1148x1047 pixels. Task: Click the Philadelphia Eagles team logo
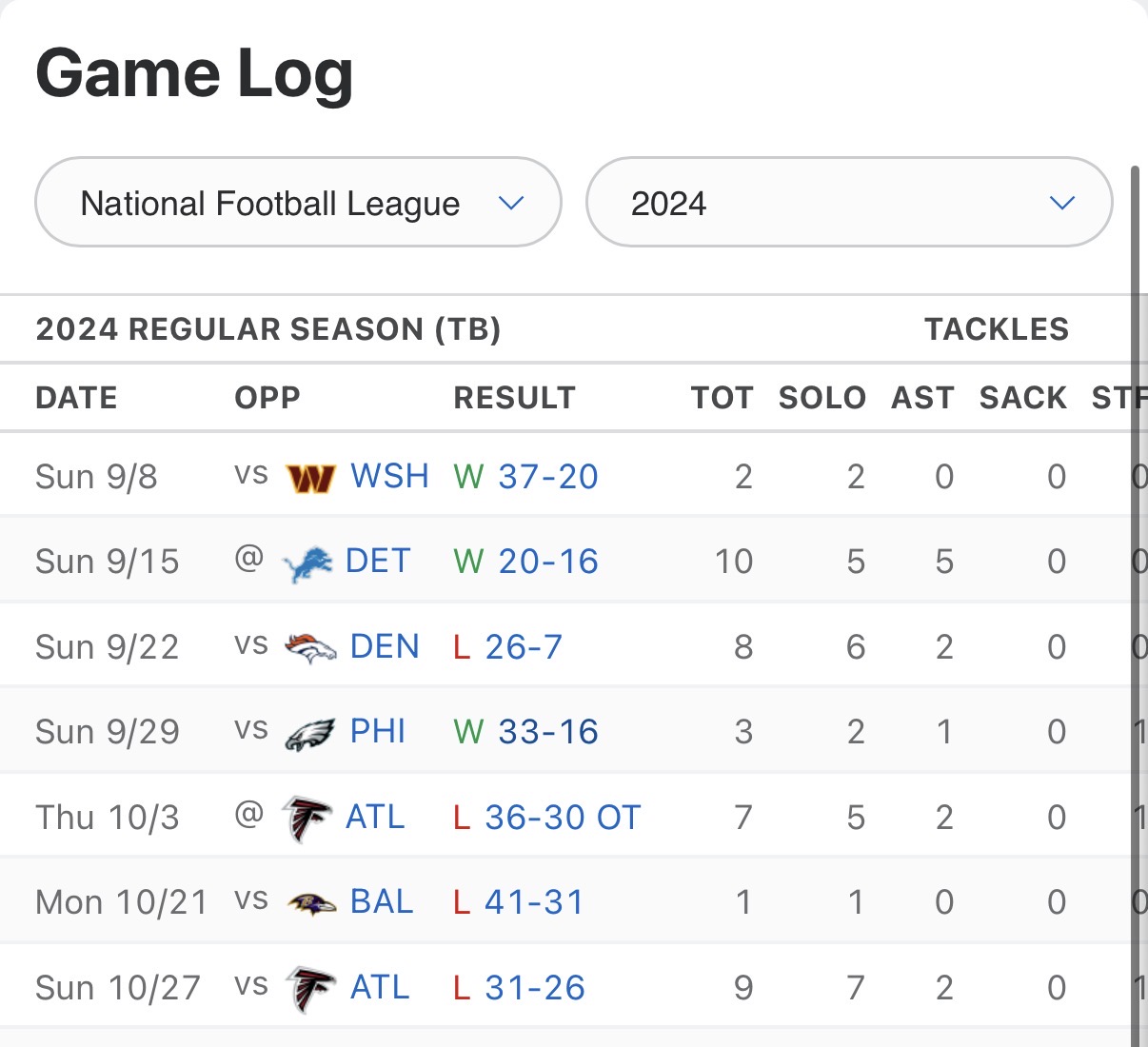coord(310,734)
